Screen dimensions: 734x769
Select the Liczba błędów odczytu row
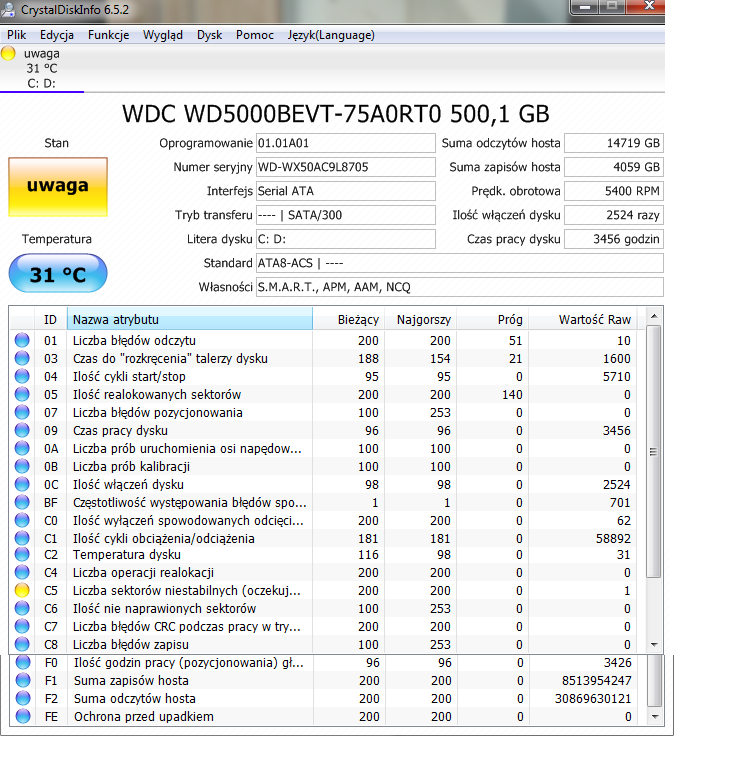pyautogui.click(x=324, y=340)
